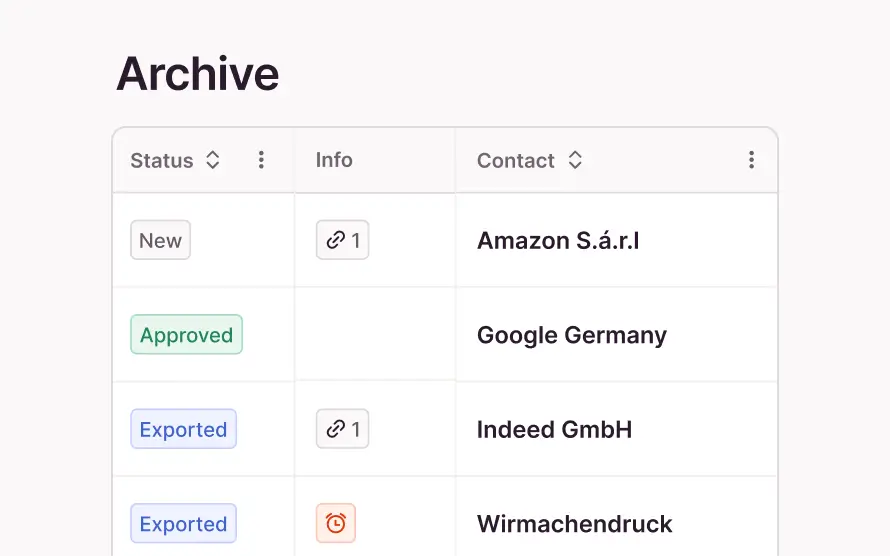Open the Indeed GmbH contact
The image size is (890, 556).
click(x=554, y=430)
